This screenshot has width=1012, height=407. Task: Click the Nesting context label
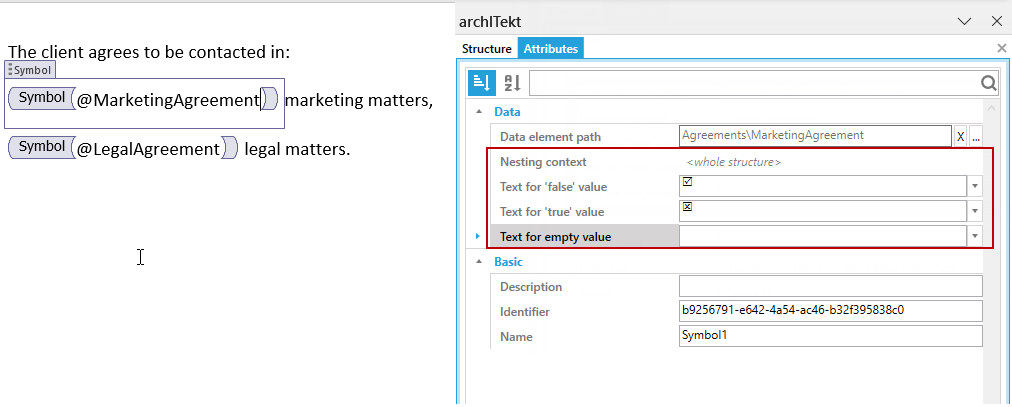coord(543,162)
